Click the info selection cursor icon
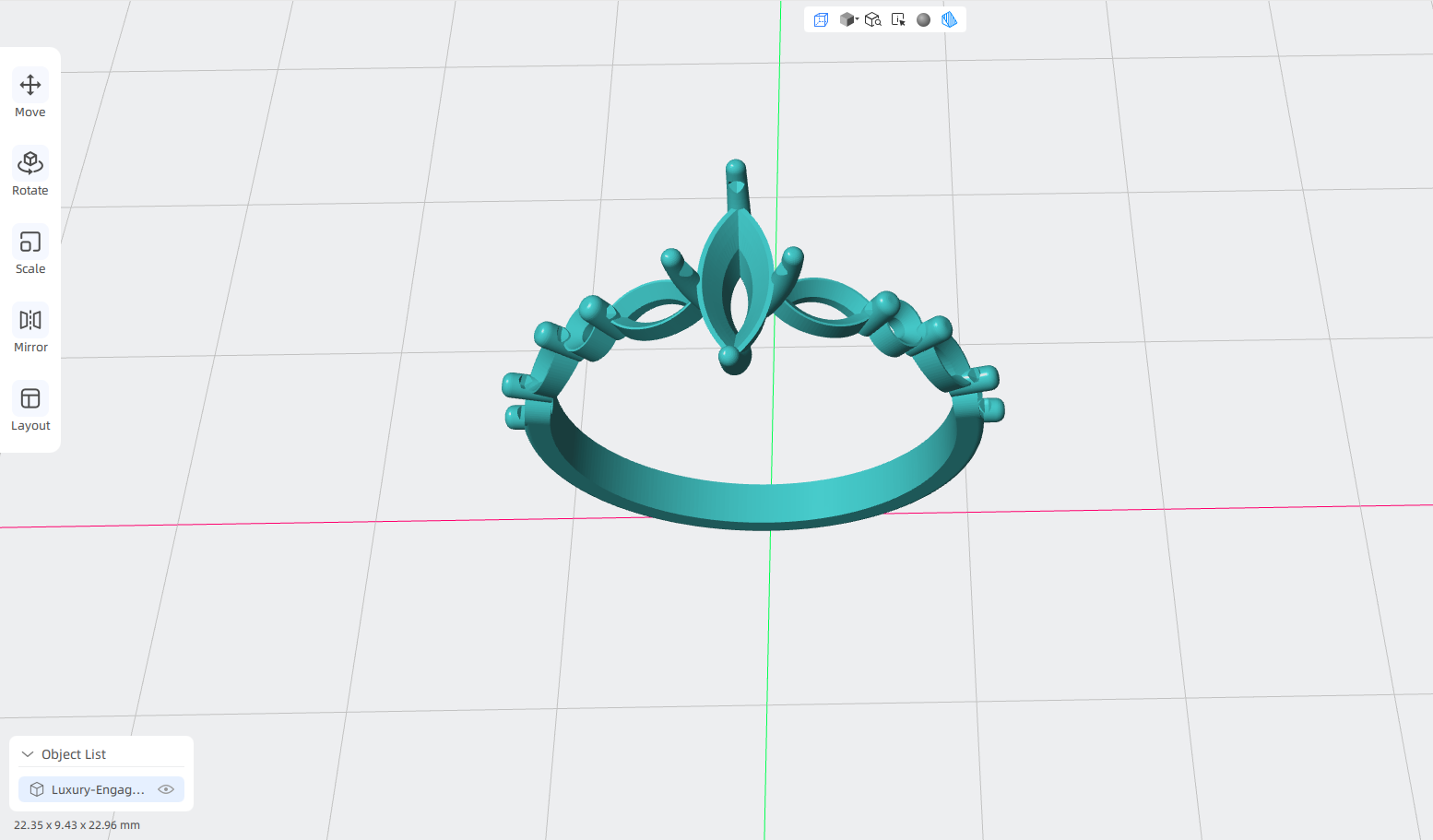Screen dimensions: 1433x840 [898, 19]
